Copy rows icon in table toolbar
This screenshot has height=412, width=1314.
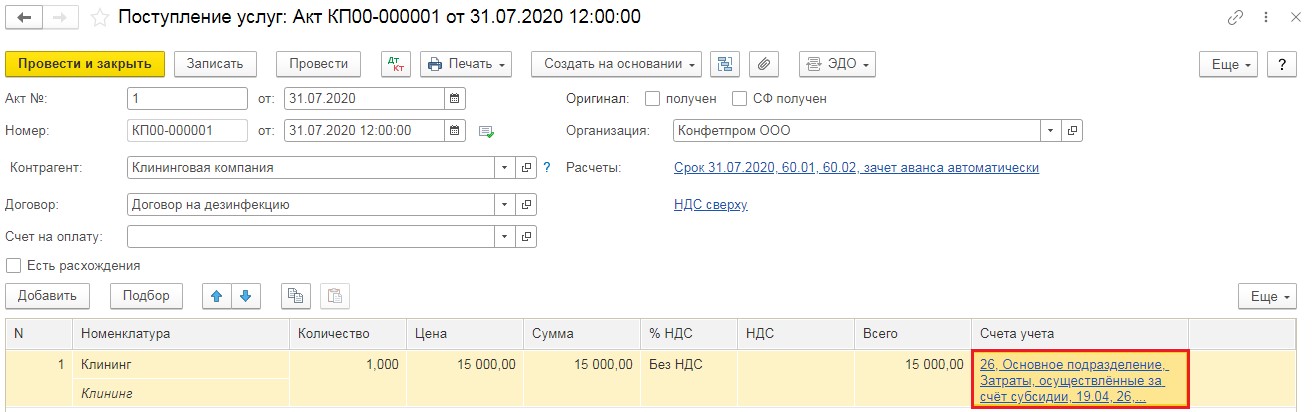click(295, 295)
